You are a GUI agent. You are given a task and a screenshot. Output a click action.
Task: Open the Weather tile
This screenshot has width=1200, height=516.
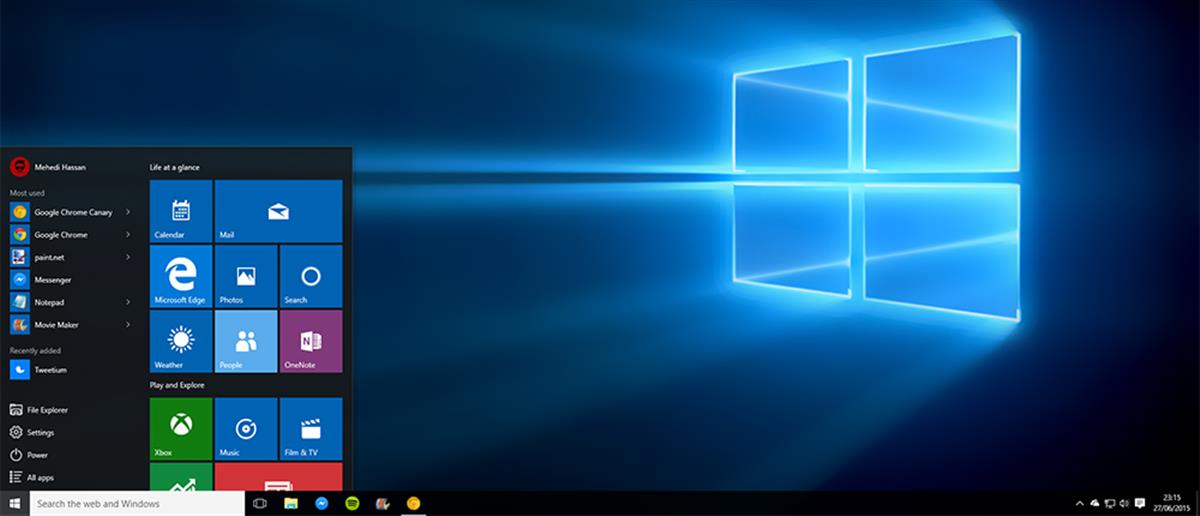tap(180, 341)
